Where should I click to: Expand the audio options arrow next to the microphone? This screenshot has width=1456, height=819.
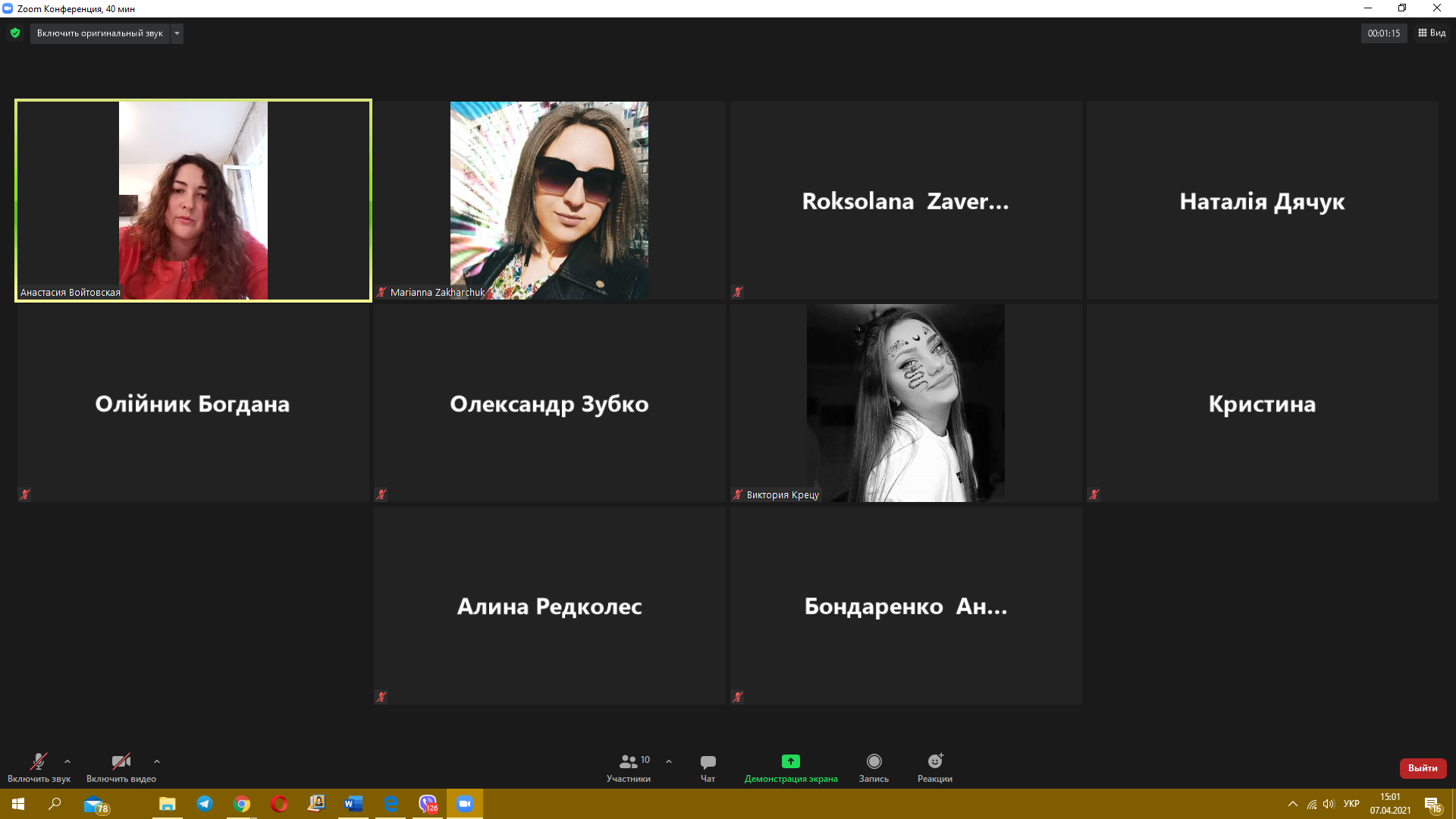(x=67, y=761)
